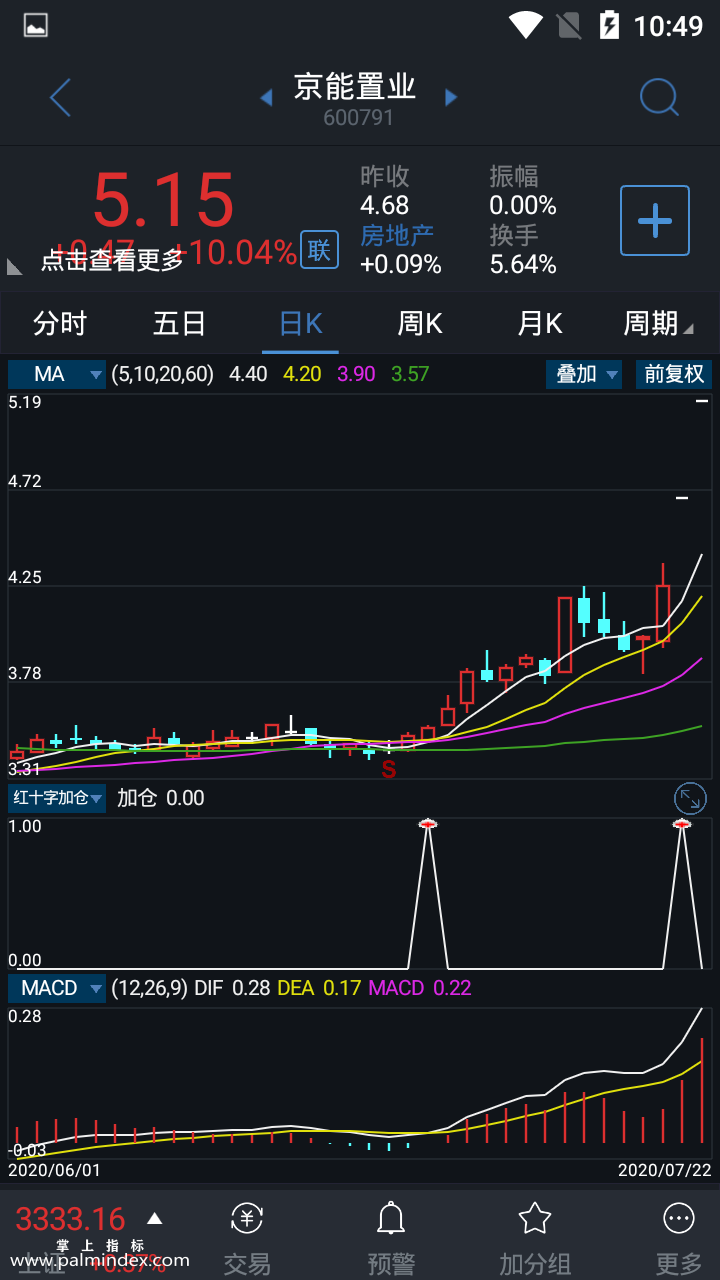This screenshot has width=720, height=1280.
Task: Tap the 2020/07/22 end date label
Action: [x=665, y=1169]
